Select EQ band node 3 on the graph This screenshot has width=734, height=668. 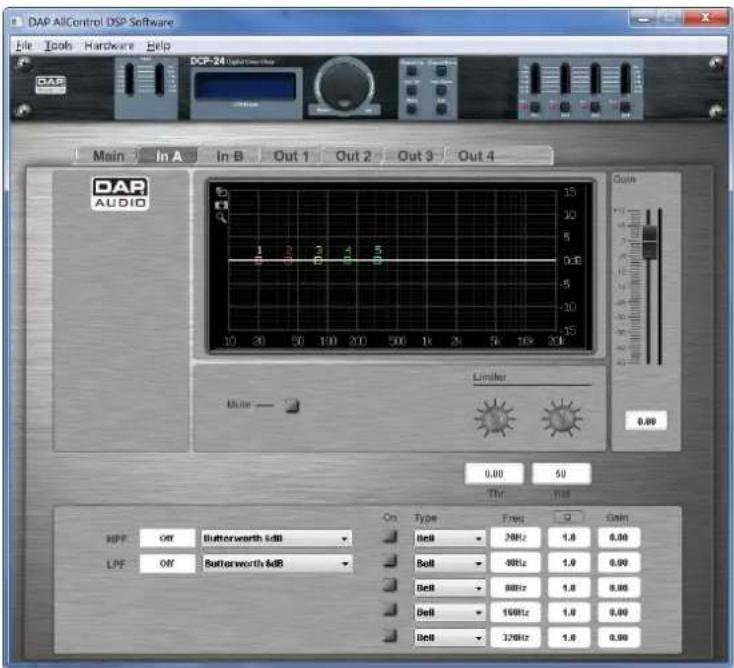pyautogui.click(x=318, y=260)
